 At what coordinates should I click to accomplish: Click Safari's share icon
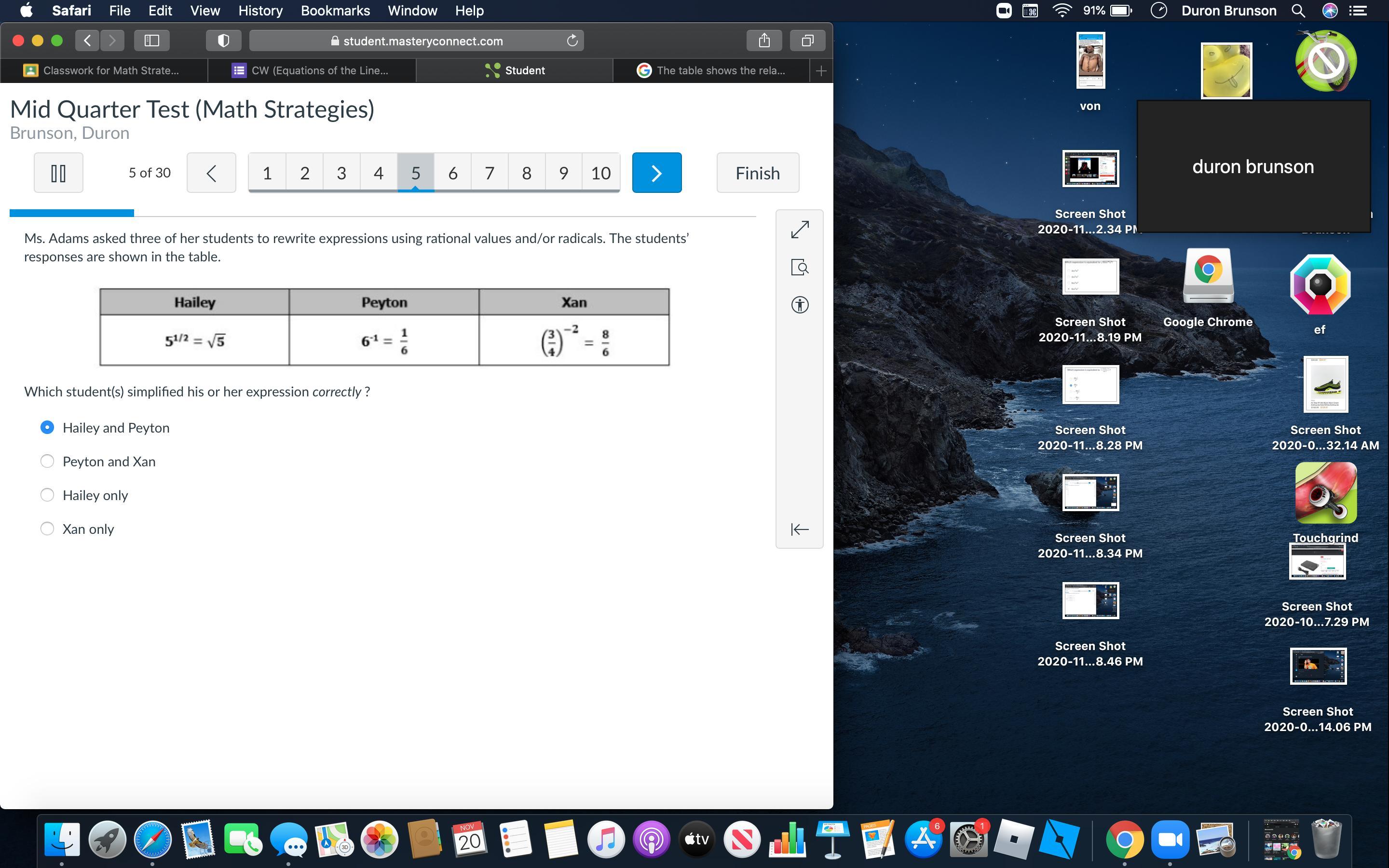coord(763,40)
